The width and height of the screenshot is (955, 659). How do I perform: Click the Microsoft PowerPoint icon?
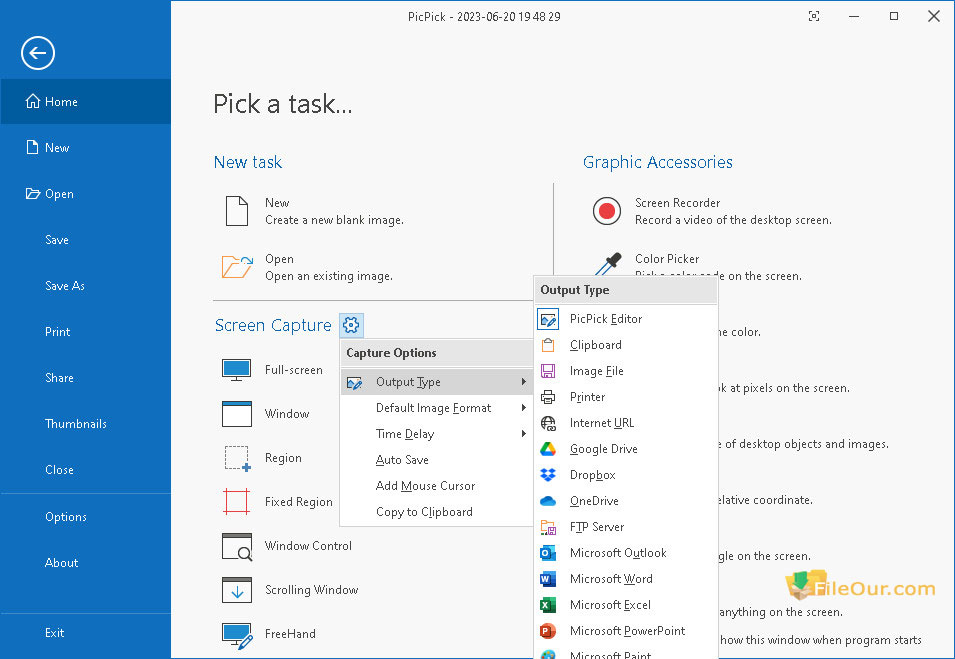pos(548,631)
